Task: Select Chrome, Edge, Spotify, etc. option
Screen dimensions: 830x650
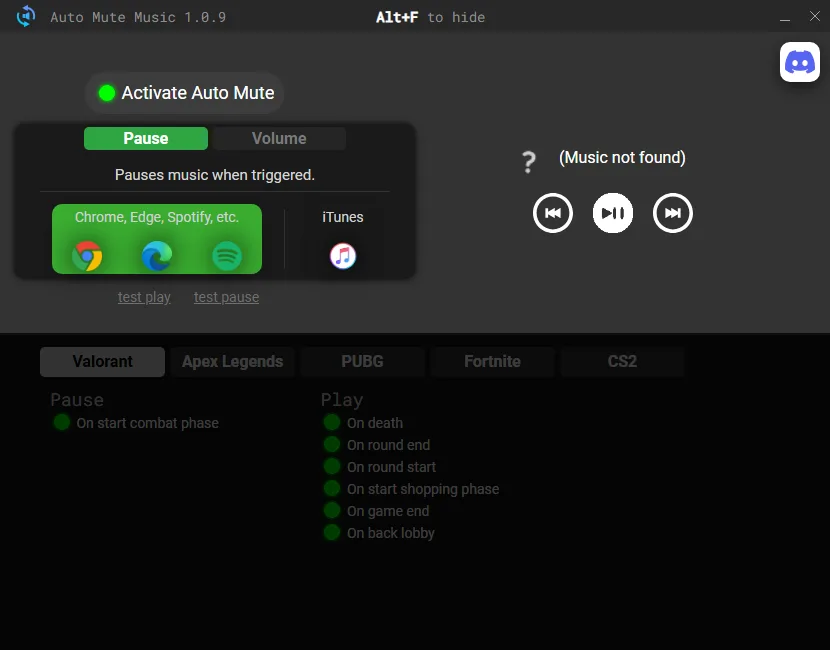Action: pos(157,239)
